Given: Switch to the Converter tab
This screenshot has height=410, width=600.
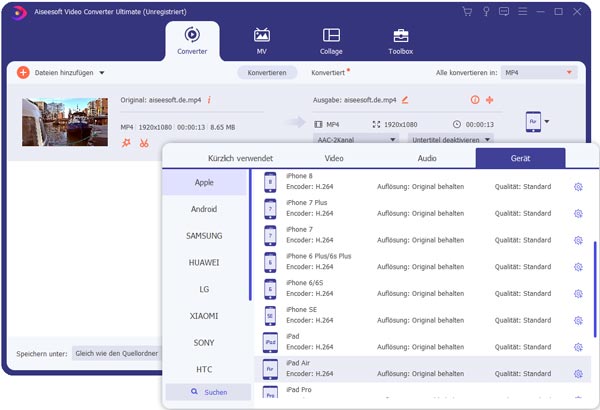Looking at the screenshot, I should [x=192, y=41].
